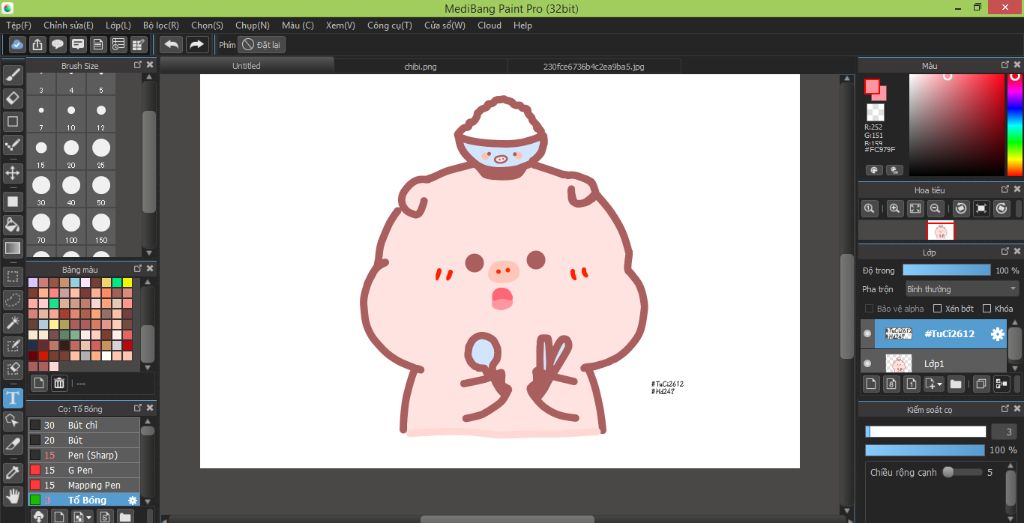Click the Redo arrow
The image size is (1024, 523).
(x=196, y=44)
